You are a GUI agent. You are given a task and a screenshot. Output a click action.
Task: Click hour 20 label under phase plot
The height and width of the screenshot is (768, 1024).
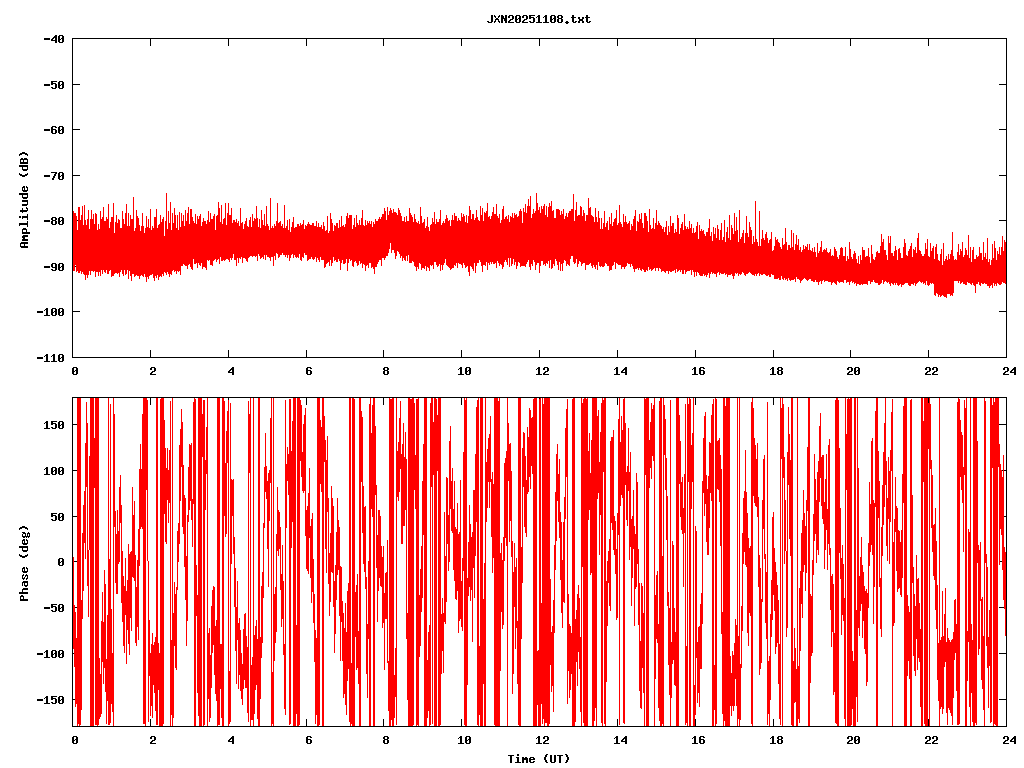point(852,740)
